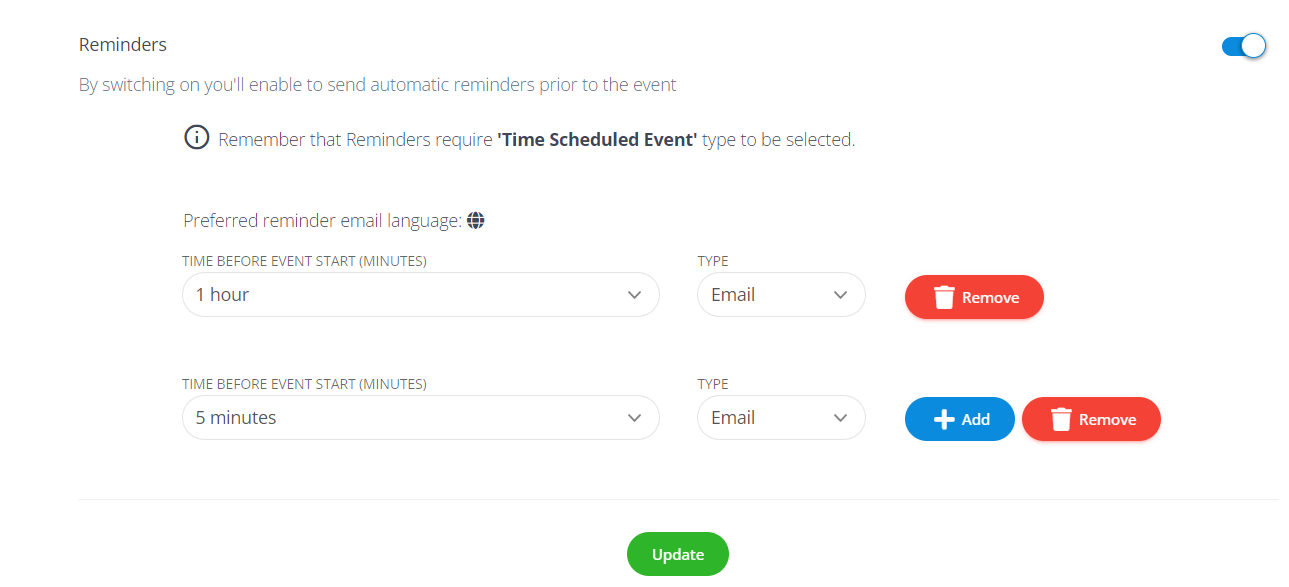Click the plus icon on the Add button
The height and width of the screenshot is (587, 1289).
click(944, 419)
